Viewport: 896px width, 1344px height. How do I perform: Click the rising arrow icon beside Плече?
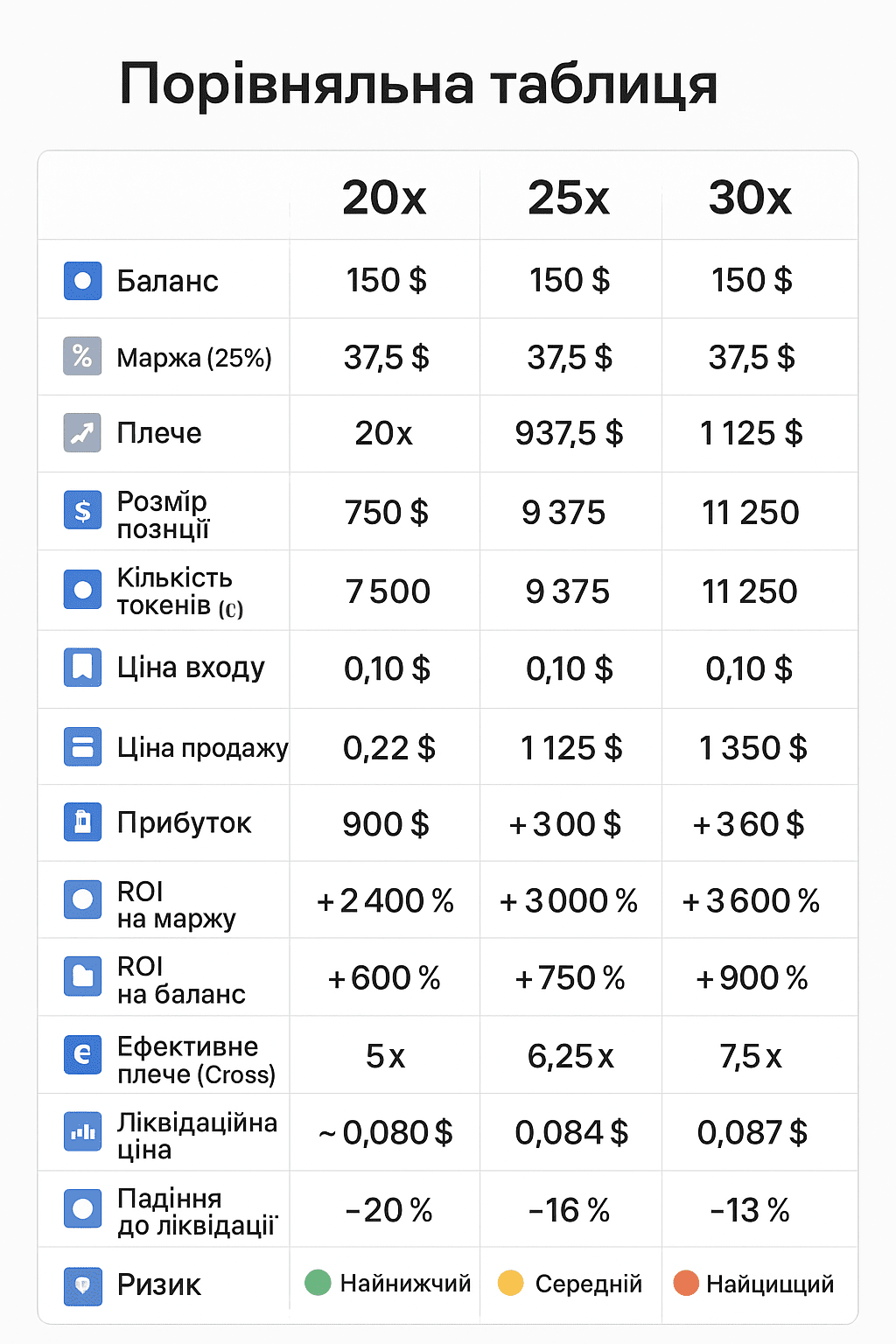tap(82, 432)
